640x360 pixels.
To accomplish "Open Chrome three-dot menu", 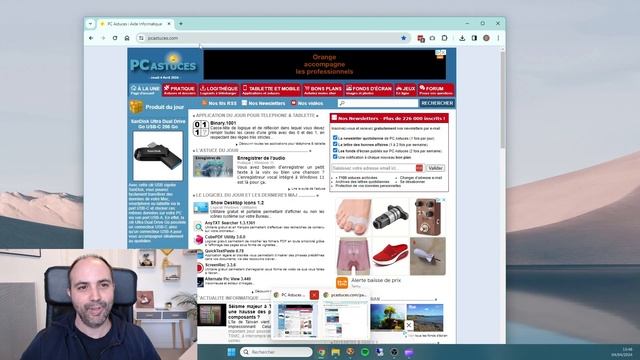I will (498, 38).
